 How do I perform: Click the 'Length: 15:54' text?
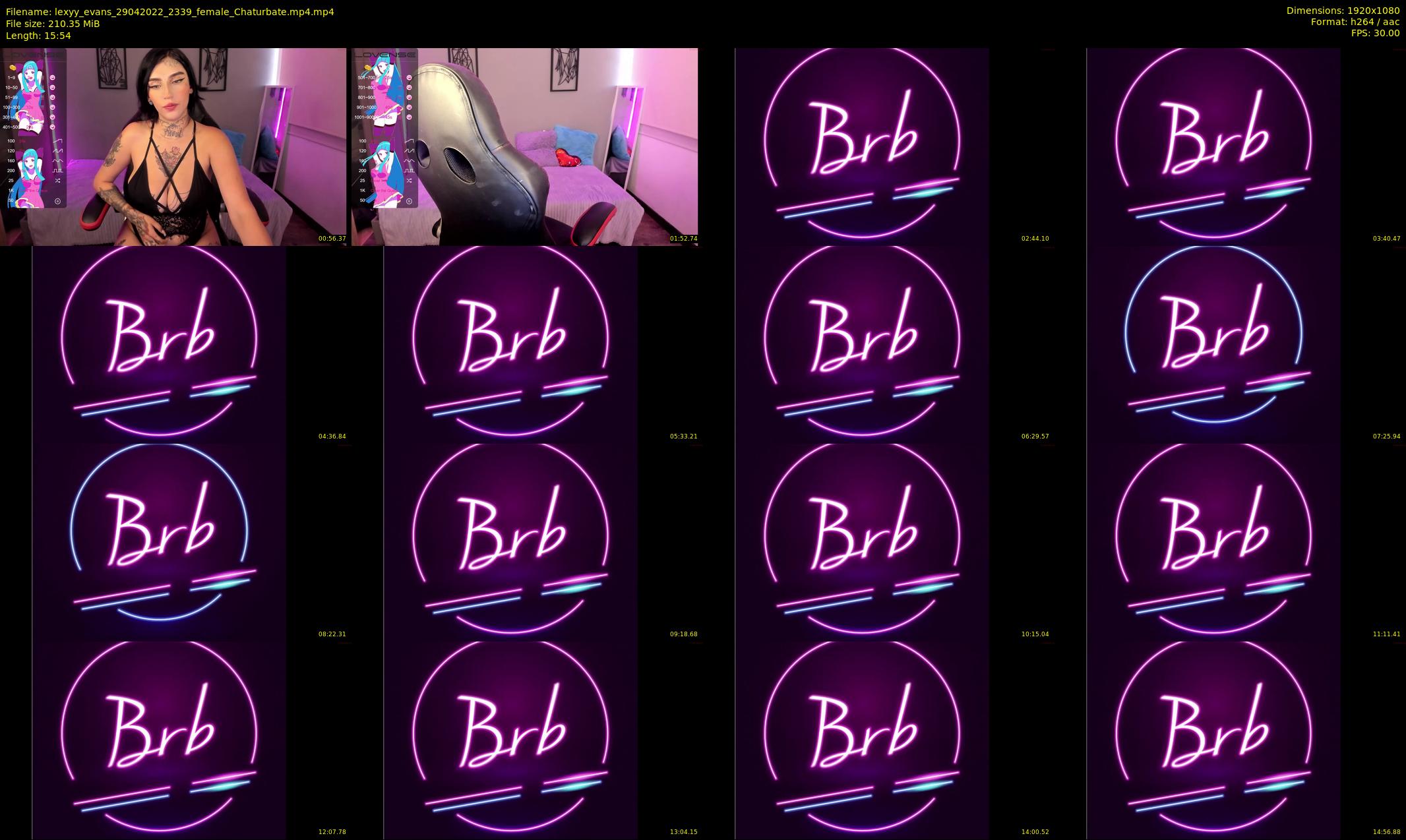pos(38,36)
